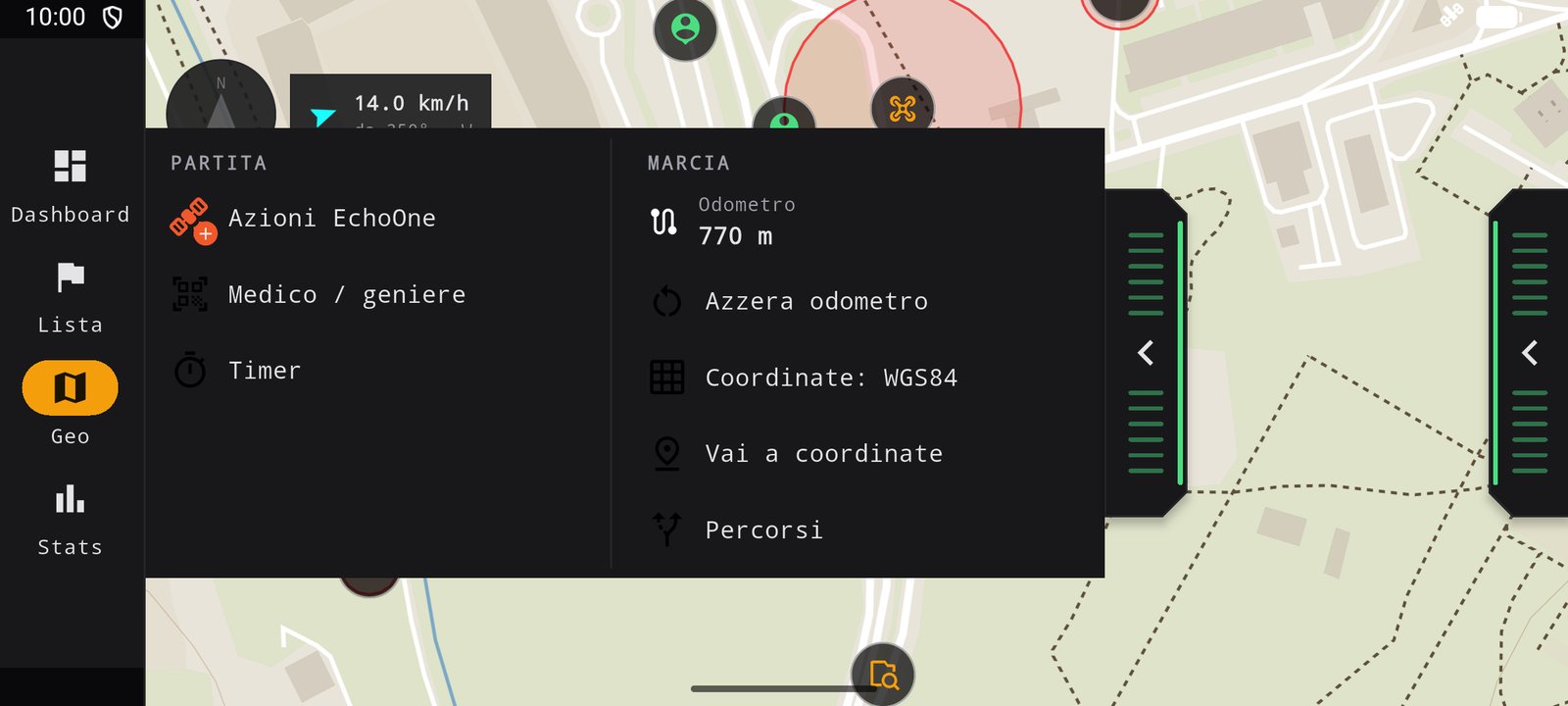This screenshot has width=1568, height=706.
Task: Open the Dashboard tab
Action: click(70, 186)
